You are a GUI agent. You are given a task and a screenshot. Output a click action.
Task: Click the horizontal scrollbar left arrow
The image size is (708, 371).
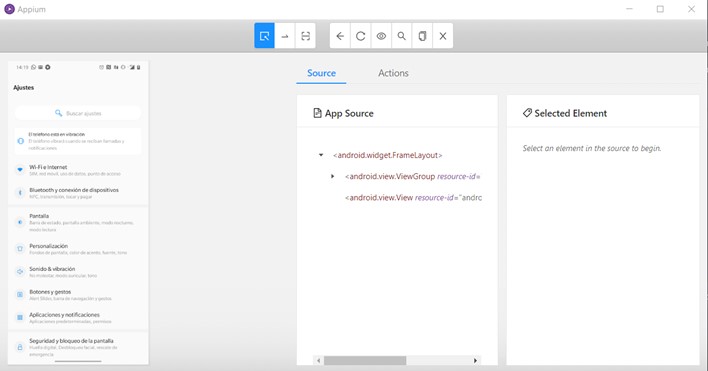click(319, 360)
